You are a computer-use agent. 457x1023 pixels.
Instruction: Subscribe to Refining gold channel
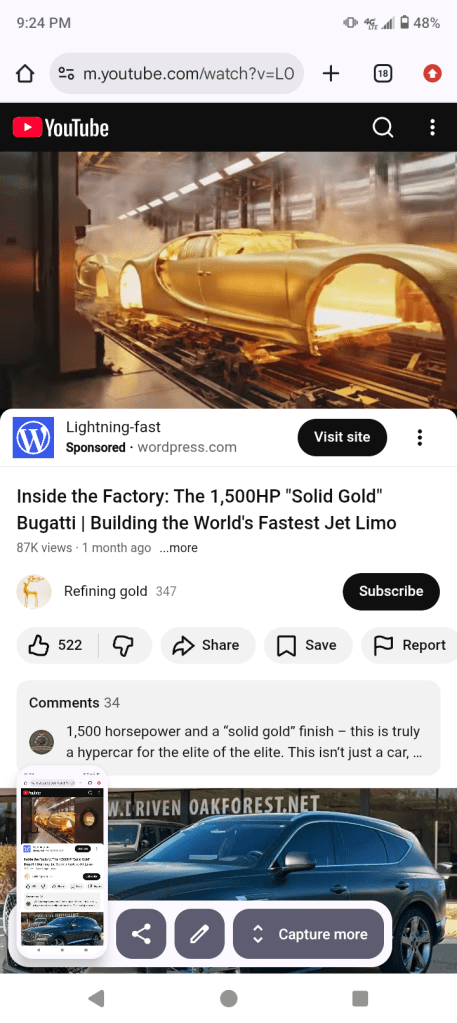click(391, 591)
